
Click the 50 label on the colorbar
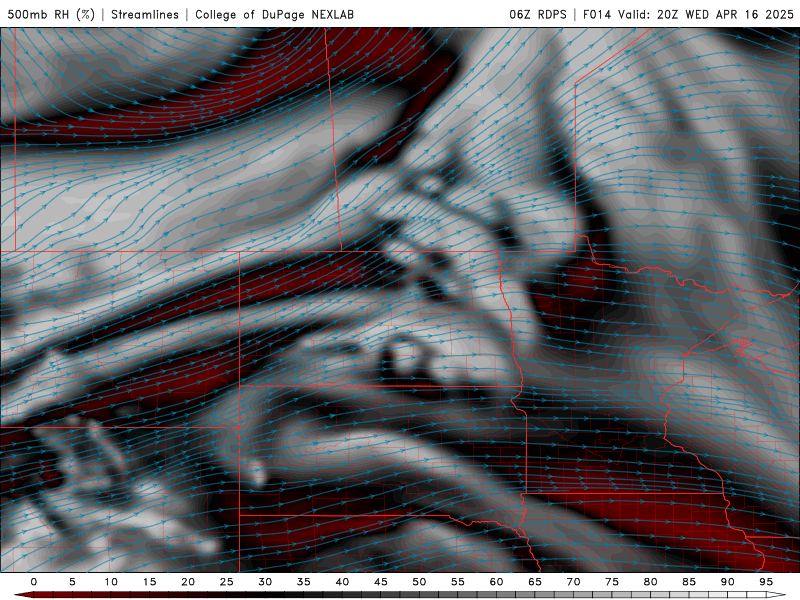pyautogui.click(x=419, y=582)
